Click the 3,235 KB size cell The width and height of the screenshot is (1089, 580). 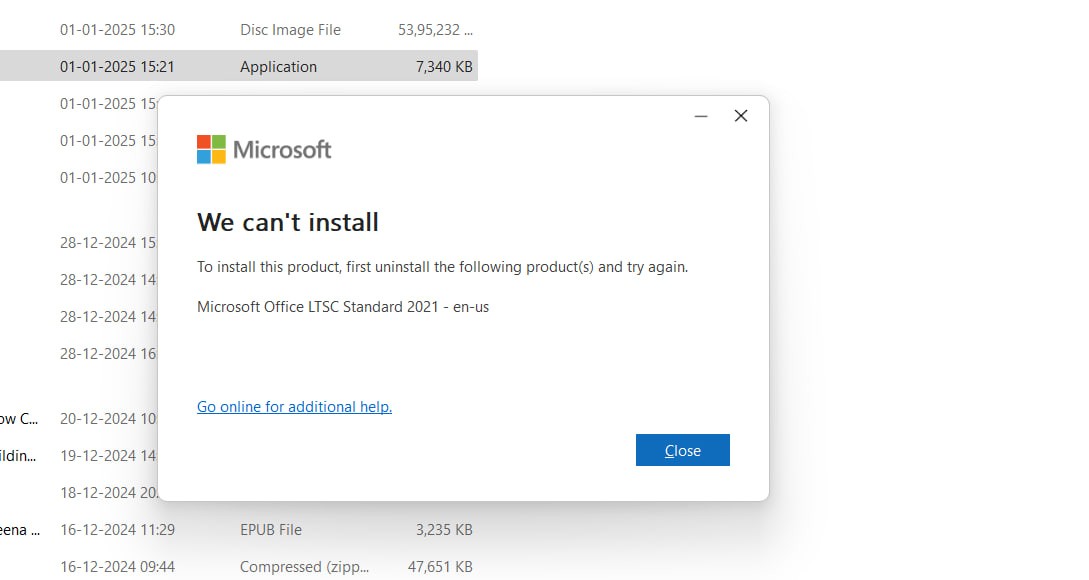[x=444, y=530]
